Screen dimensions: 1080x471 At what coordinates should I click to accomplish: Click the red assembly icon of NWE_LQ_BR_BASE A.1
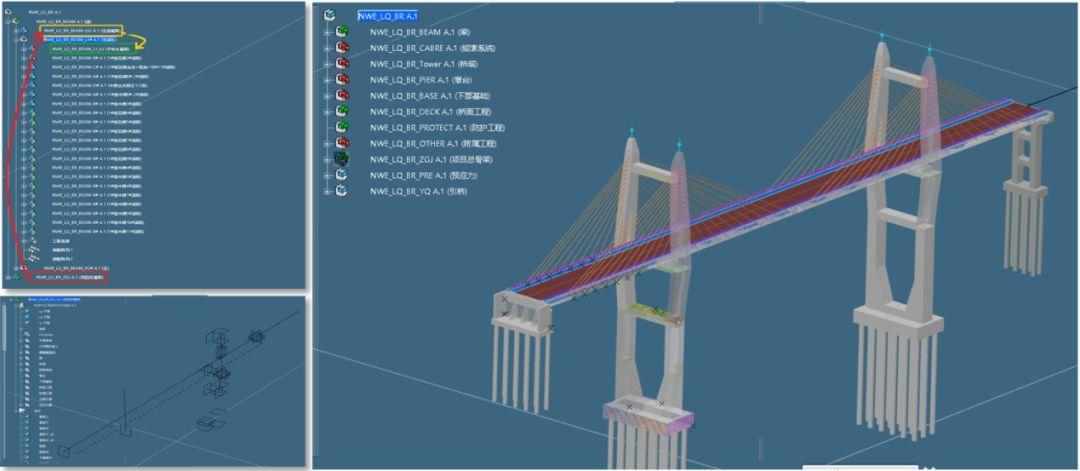[x=342, y=96]
